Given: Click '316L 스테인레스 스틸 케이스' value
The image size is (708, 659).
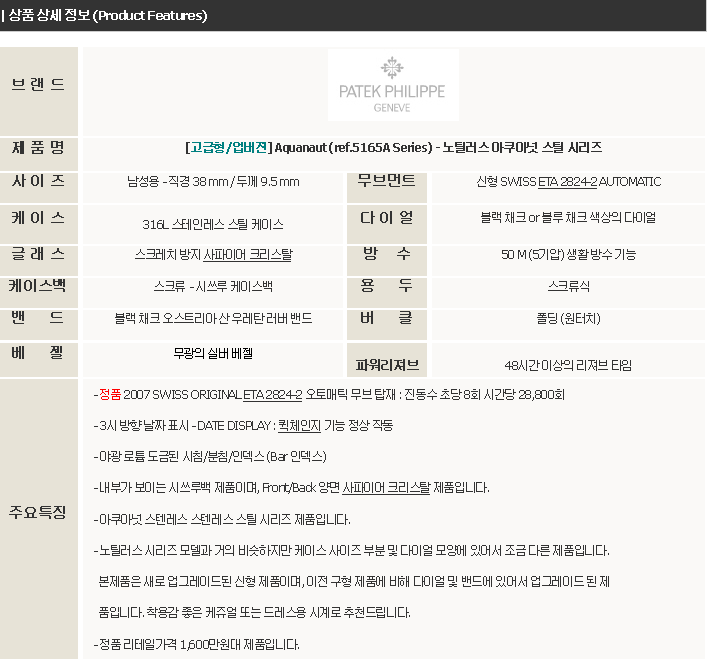Looking at the screenshot, I should (x=213, y=224).
